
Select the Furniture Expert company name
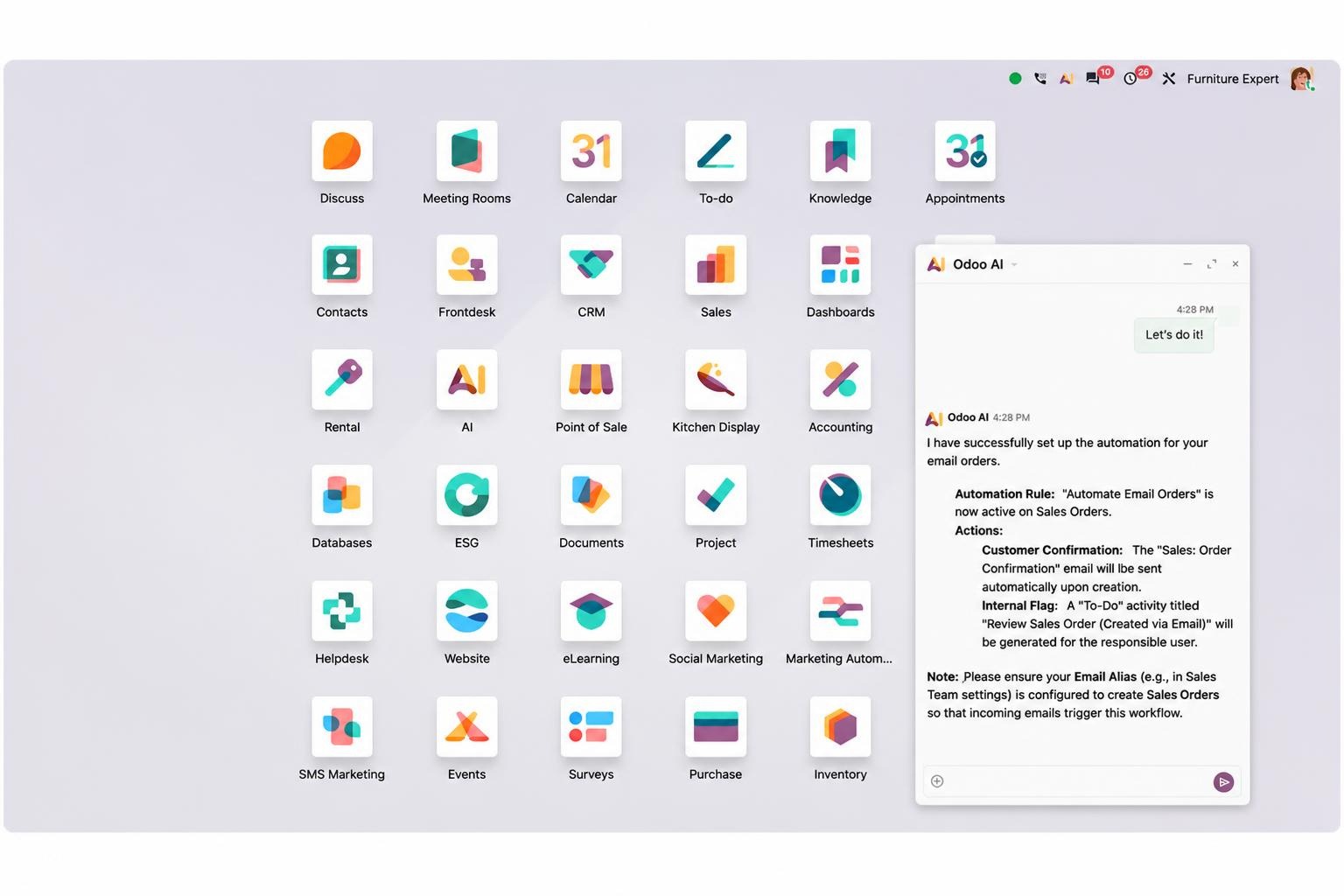1232,79
